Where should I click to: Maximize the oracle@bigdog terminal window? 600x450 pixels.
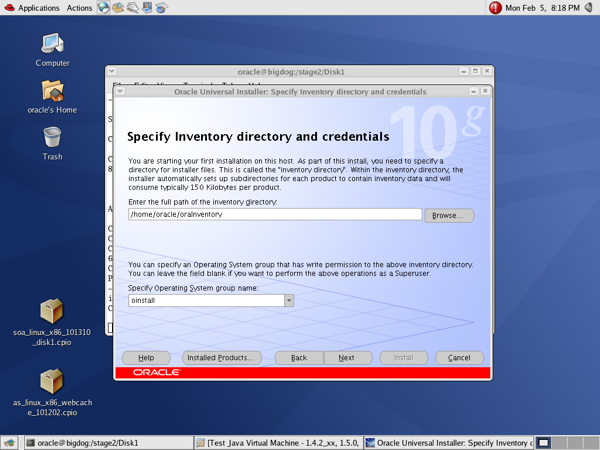pyautogui.click(x=475, y=71)
